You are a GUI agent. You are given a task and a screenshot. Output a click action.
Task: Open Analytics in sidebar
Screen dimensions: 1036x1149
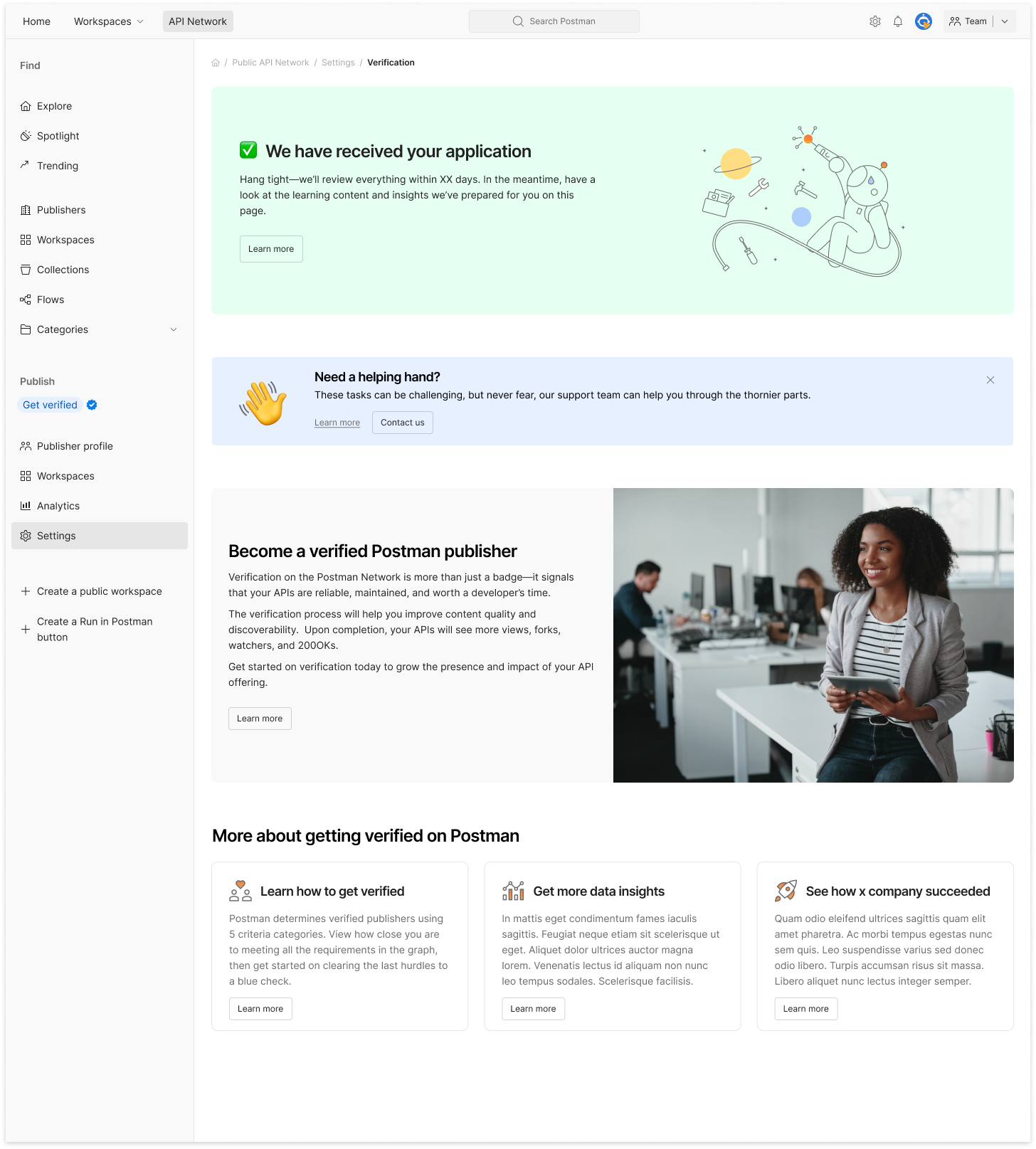point(100,506)
